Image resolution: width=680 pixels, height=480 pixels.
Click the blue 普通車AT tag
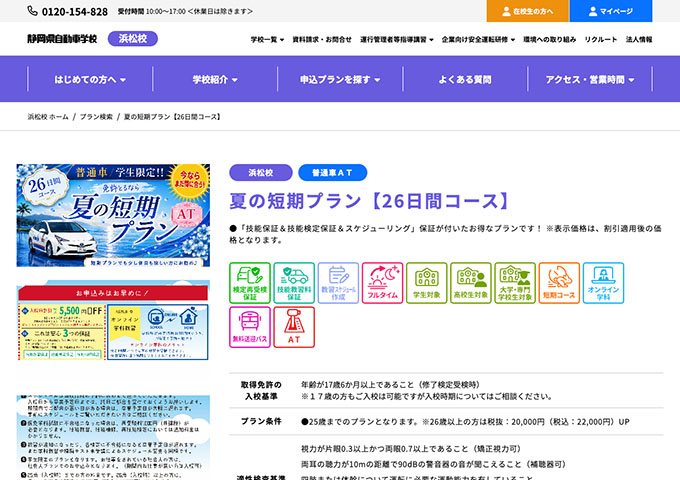[333, 173]
